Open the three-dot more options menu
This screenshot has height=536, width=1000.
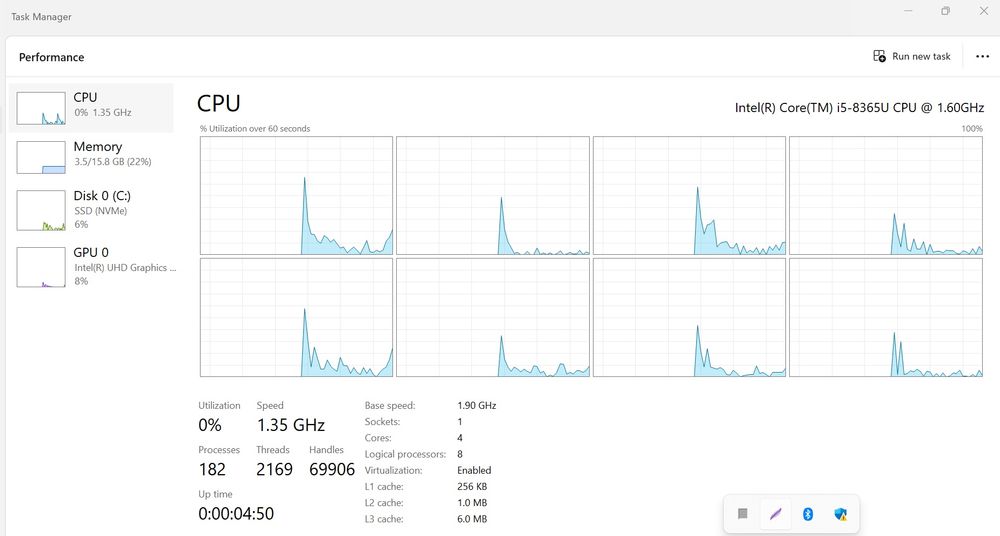(982, 56)
